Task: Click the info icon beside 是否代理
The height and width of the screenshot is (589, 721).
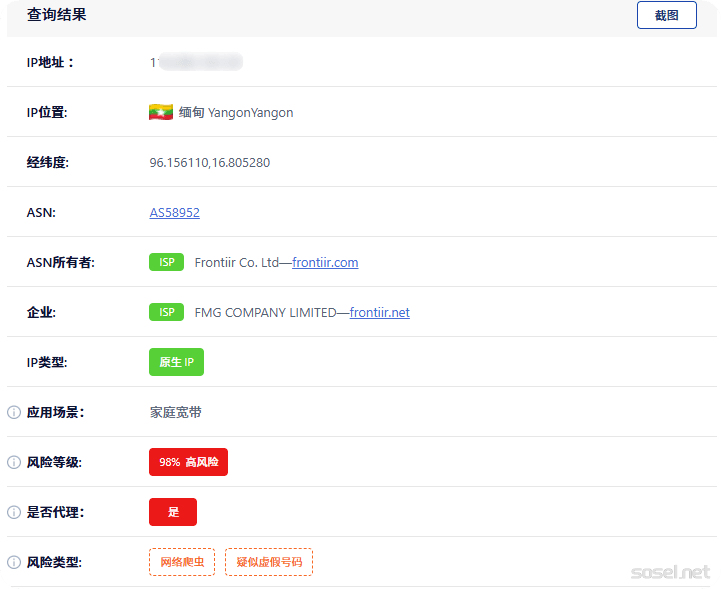Action: point(14,512)
